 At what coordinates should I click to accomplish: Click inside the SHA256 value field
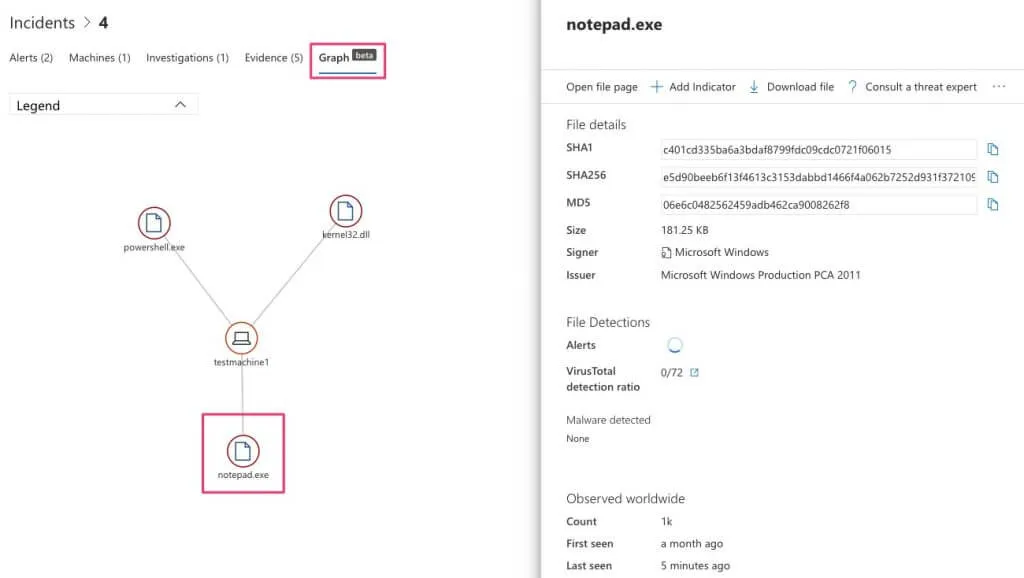(818, 177)
